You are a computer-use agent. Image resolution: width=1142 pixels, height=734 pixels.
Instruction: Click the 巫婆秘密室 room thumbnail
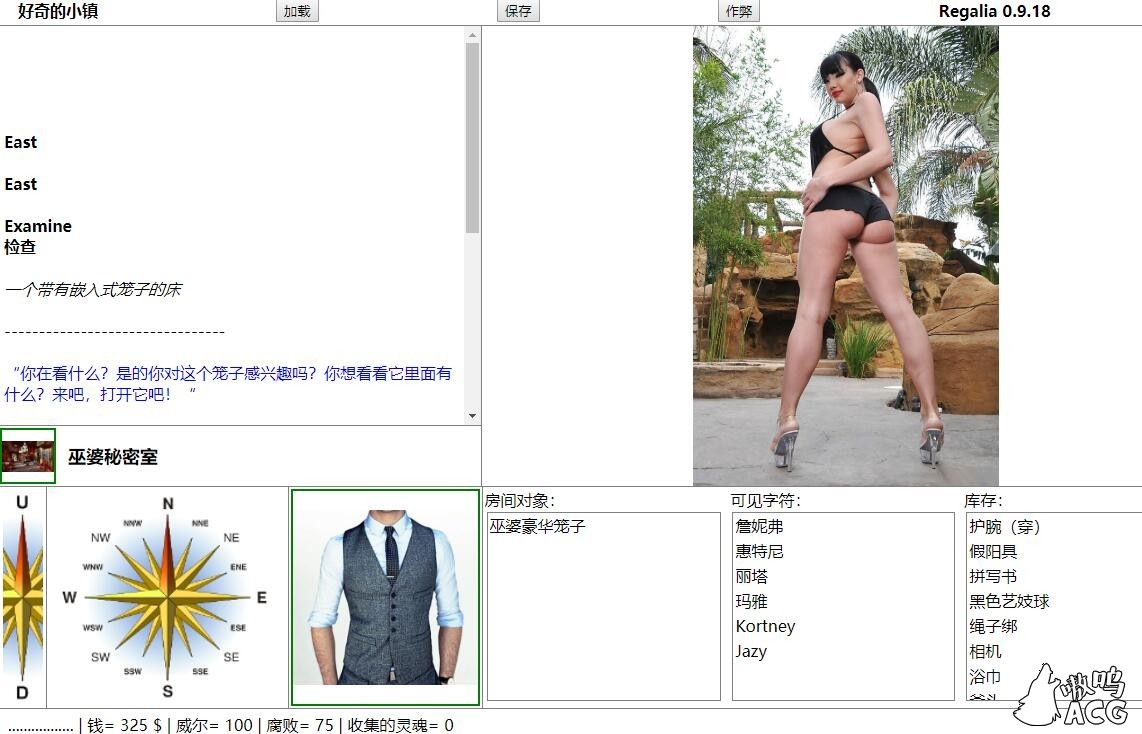pos(28,456)
